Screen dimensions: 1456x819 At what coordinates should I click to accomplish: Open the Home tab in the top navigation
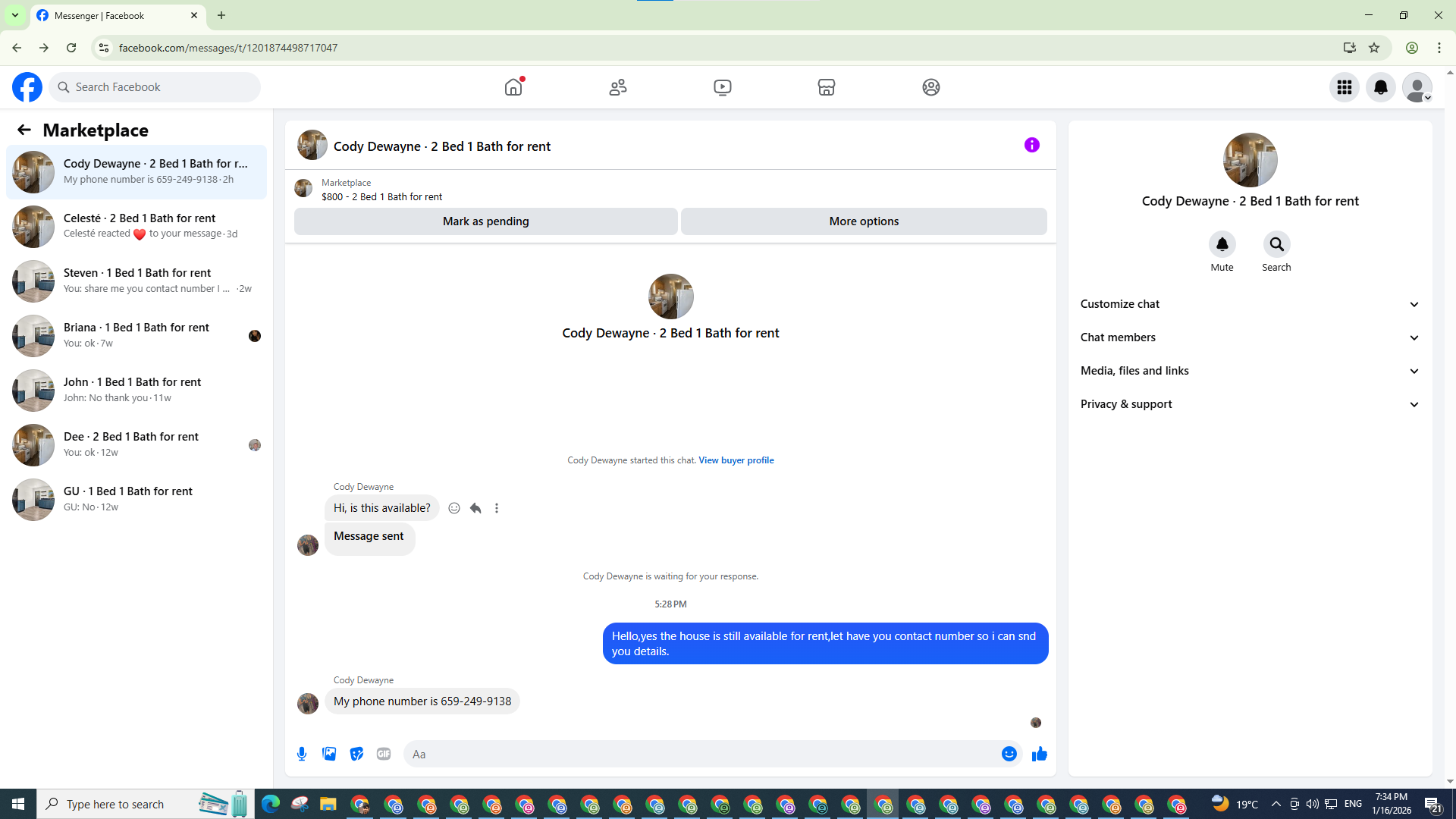[x=513, y=87]
